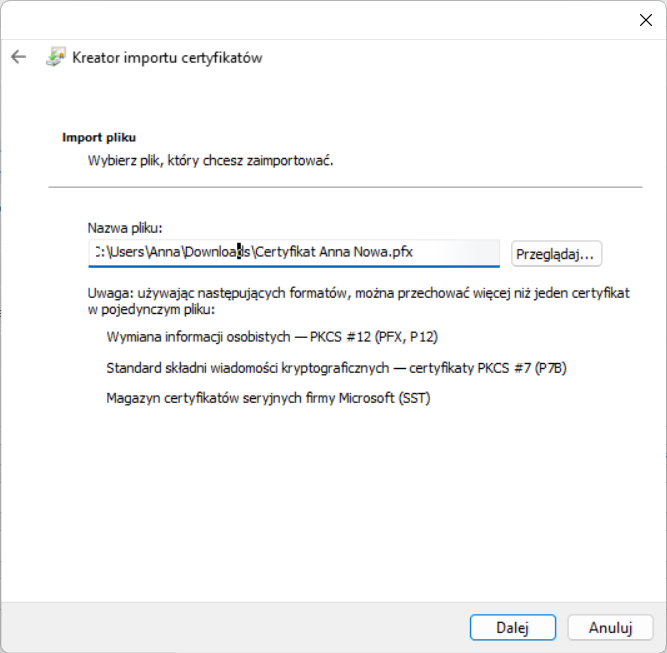Click the PKCS #12 (PFX, P12) line
The image size is (667, 653).
click(272, 337)
